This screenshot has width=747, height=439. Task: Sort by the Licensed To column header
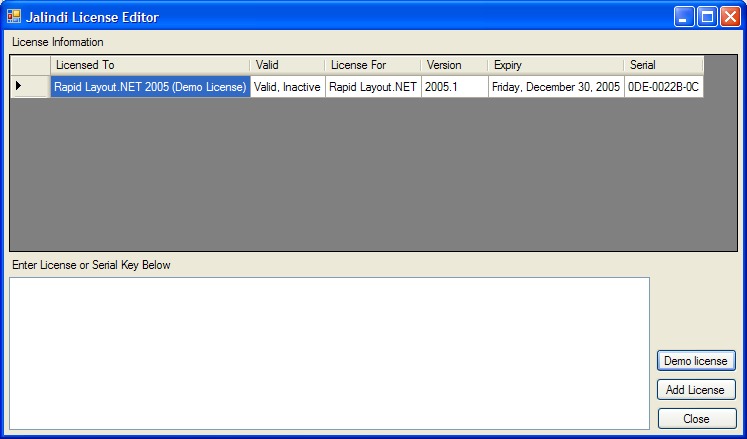[150, 65]
